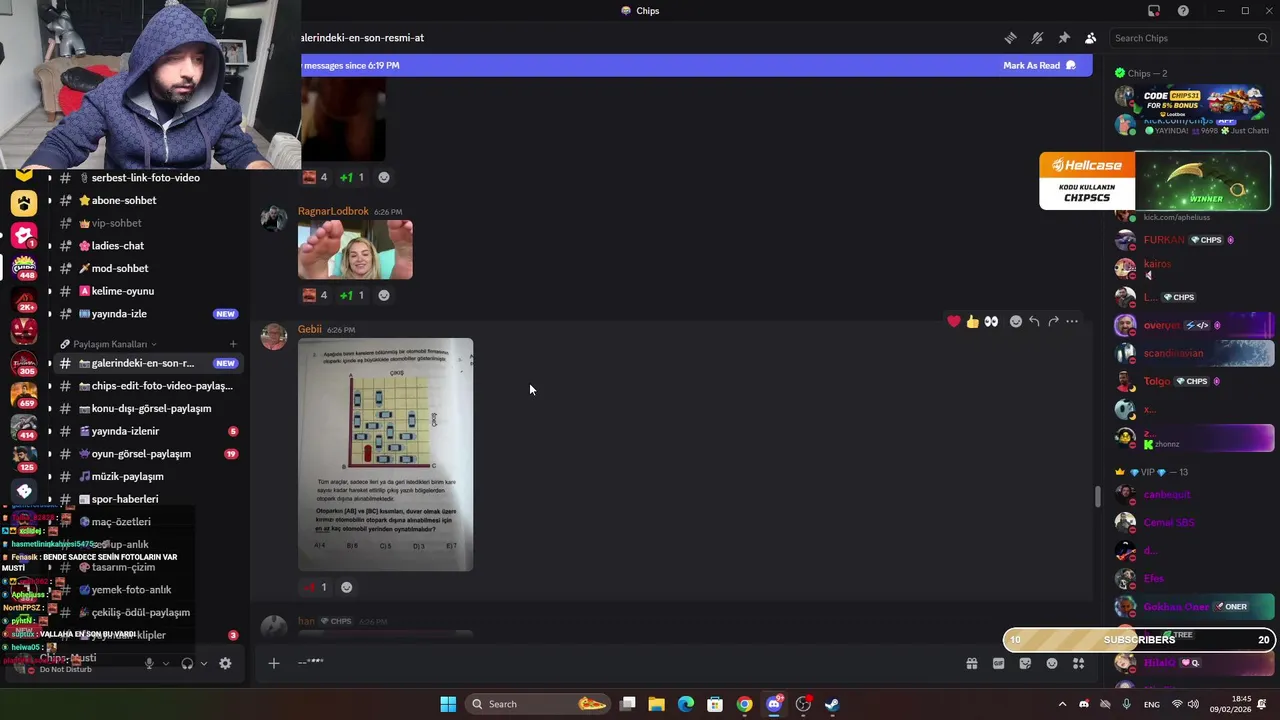This screenshot has height=720, width=1280.
Task: Show hidden system tray icons
Action: (x=1062, y=704)
